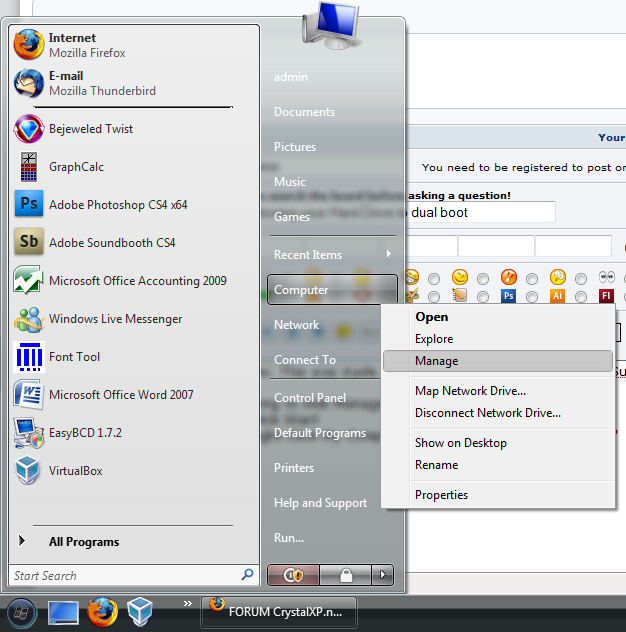626x632 pixels.
Task: Select radio button left of the orange smiley
Action: 483,279
